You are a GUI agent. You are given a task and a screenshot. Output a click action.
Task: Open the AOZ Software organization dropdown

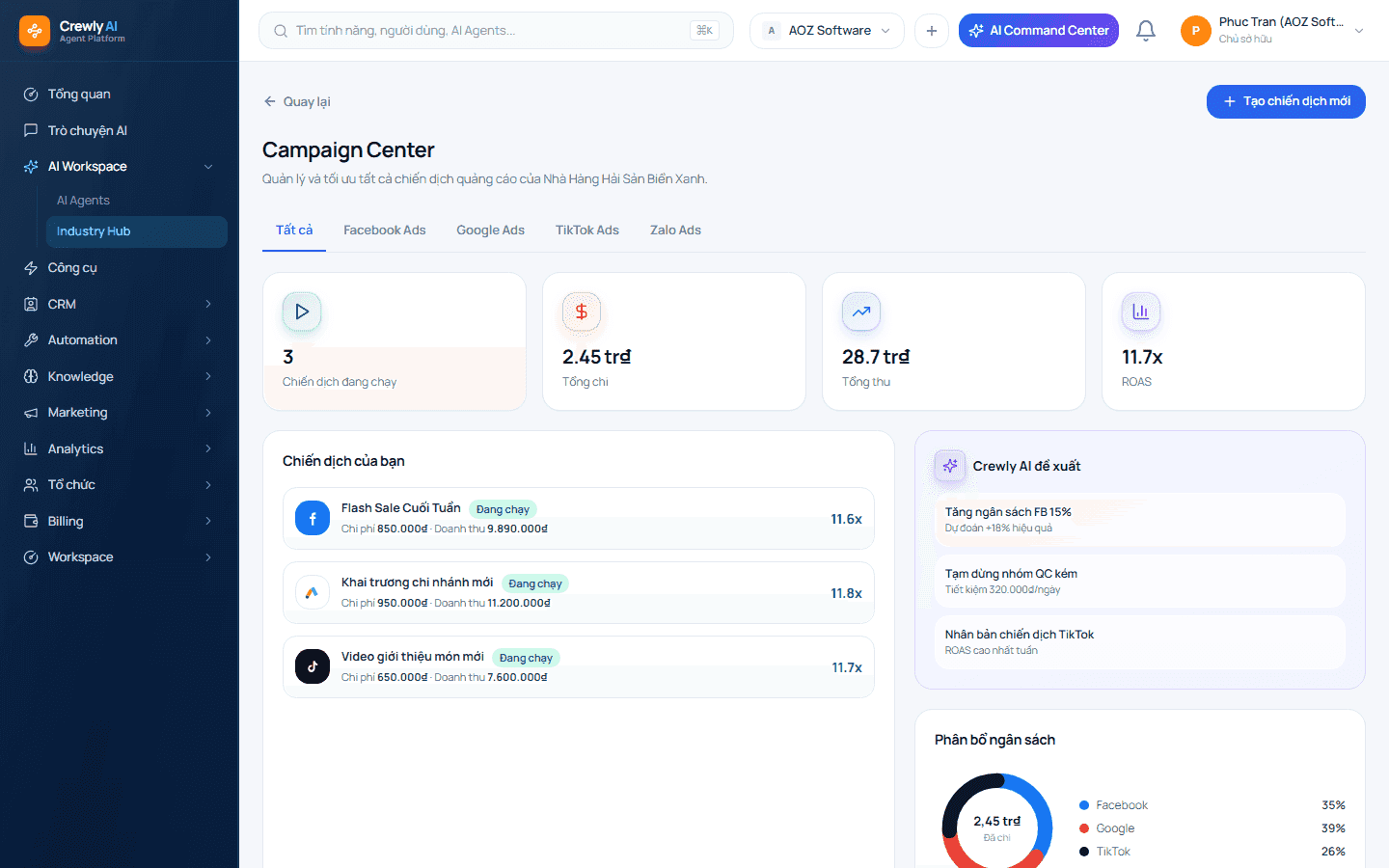click(827, 31)
